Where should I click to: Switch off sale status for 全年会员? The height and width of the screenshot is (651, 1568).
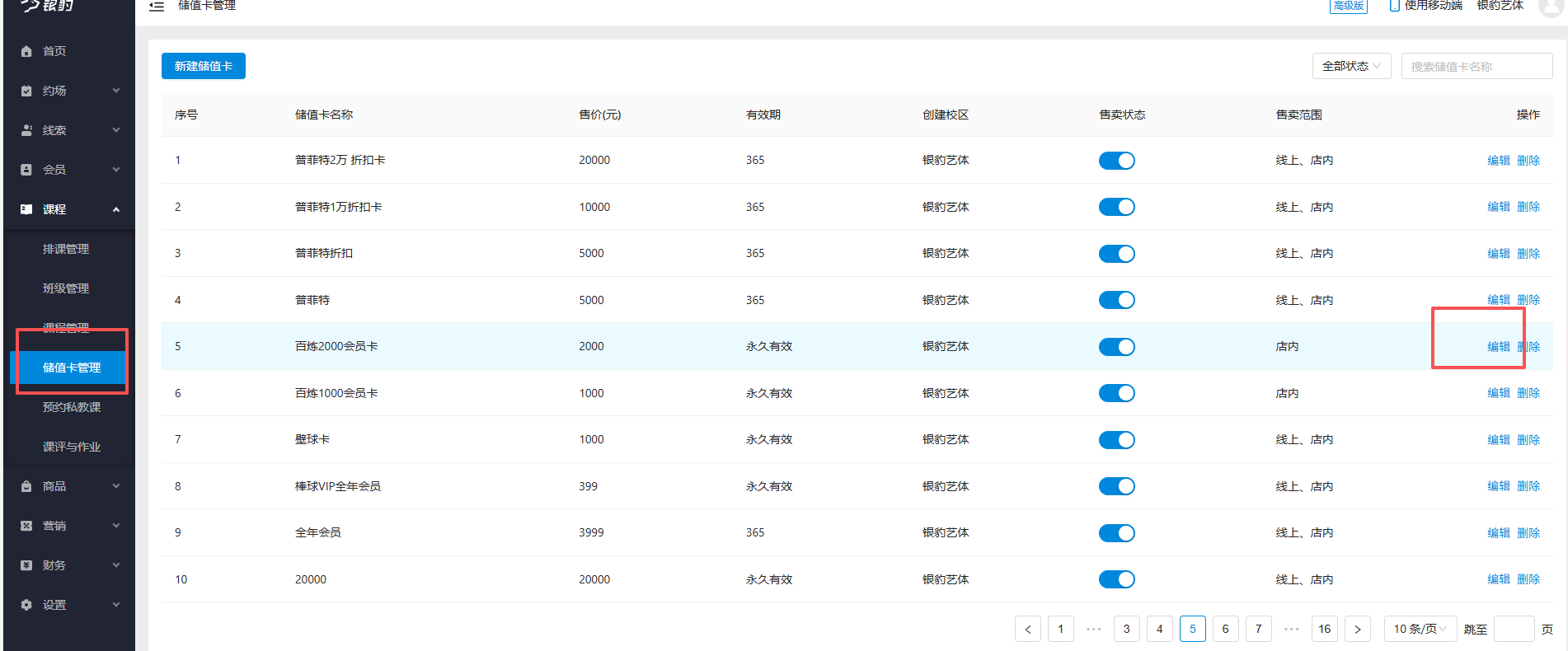(1116, 533)
